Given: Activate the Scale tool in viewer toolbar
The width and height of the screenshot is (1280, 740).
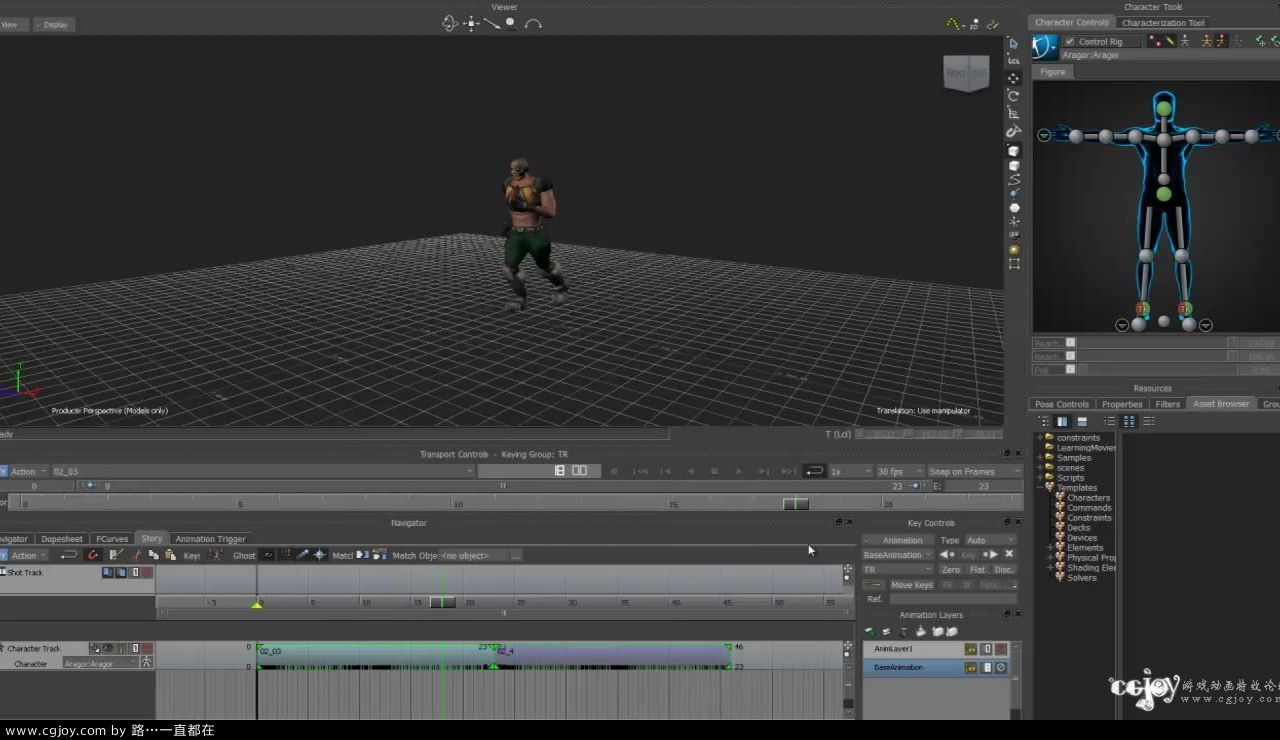Looking at the screenshot, I should [x=1013, y=114].
